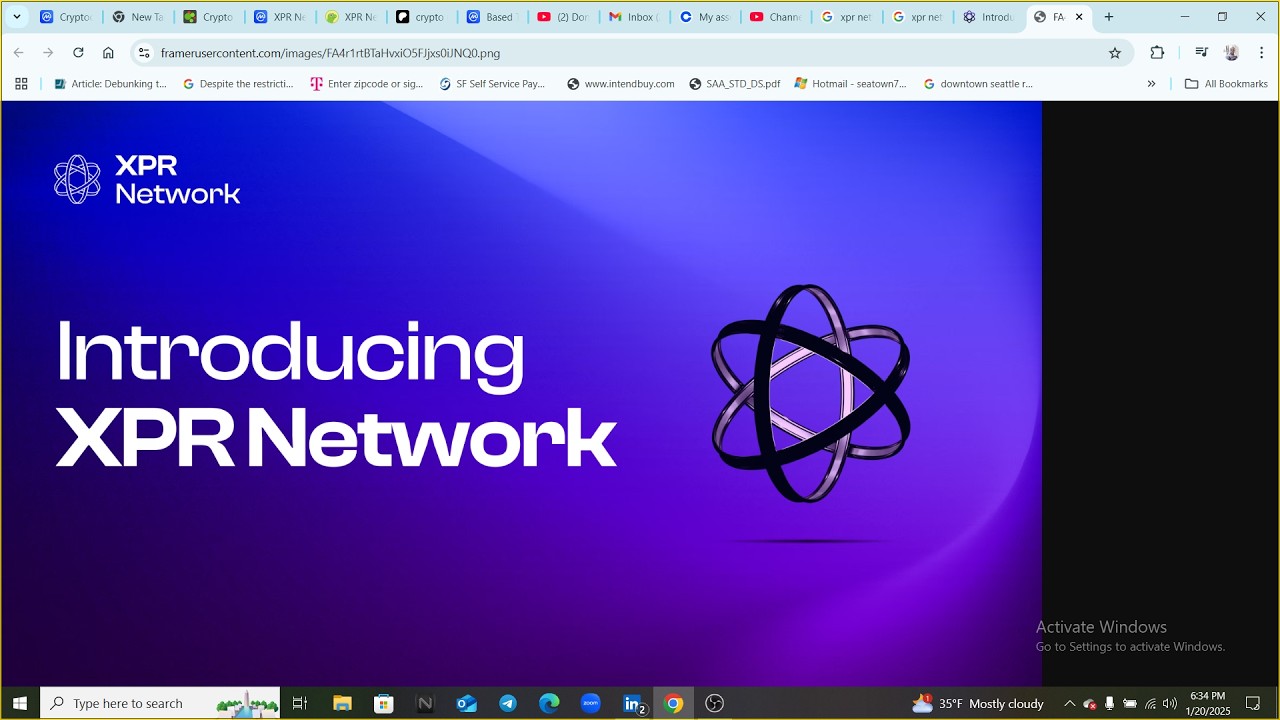Show hidden bookmarks with double chevron
The width and height of the screenshot is (1280, 720).
coord(1151,84)
